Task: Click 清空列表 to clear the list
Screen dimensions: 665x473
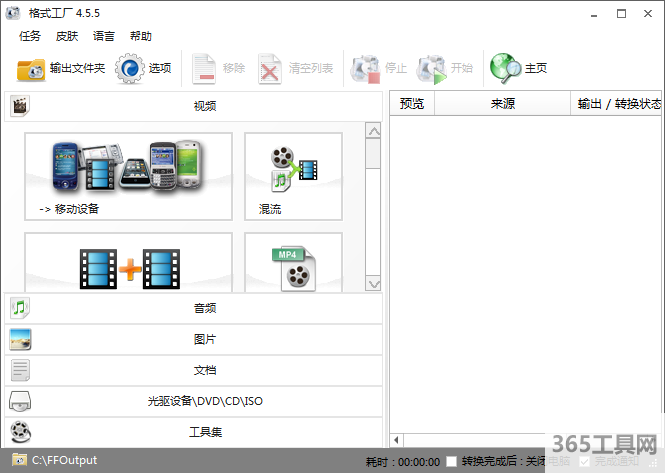Action: [x=299, y=68]
